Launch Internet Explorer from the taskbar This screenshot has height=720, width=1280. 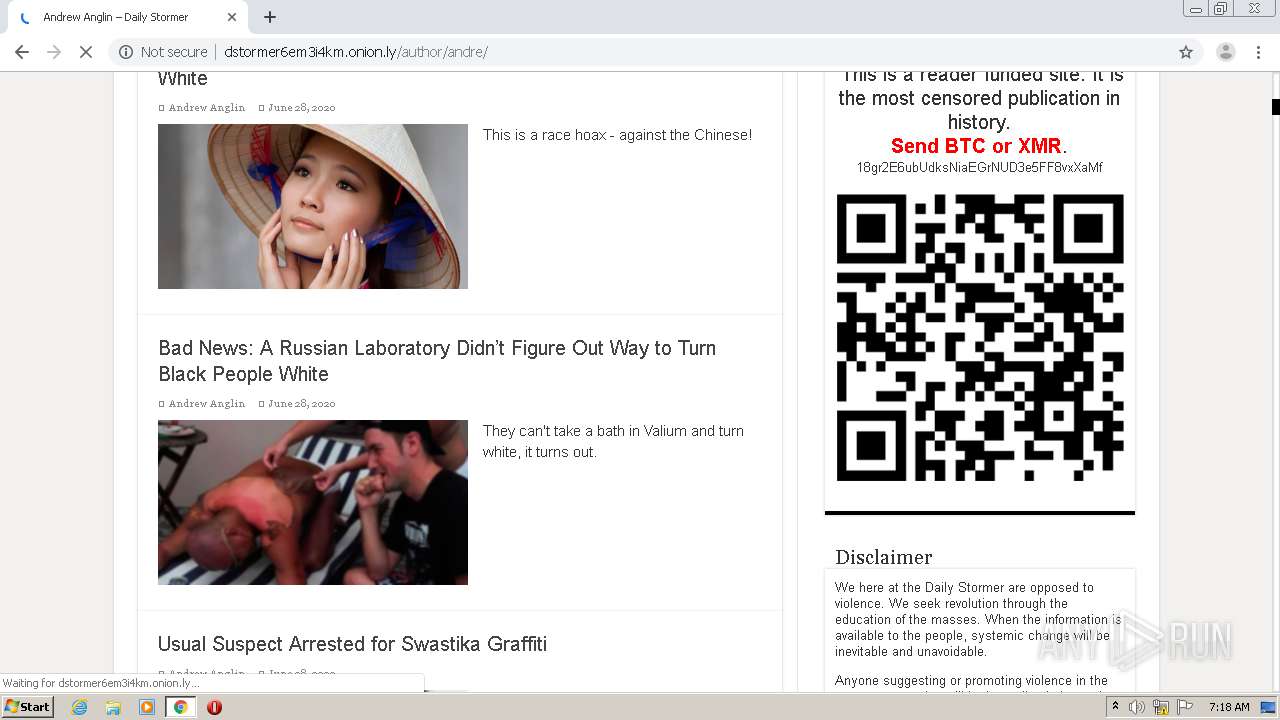point(79,707)
